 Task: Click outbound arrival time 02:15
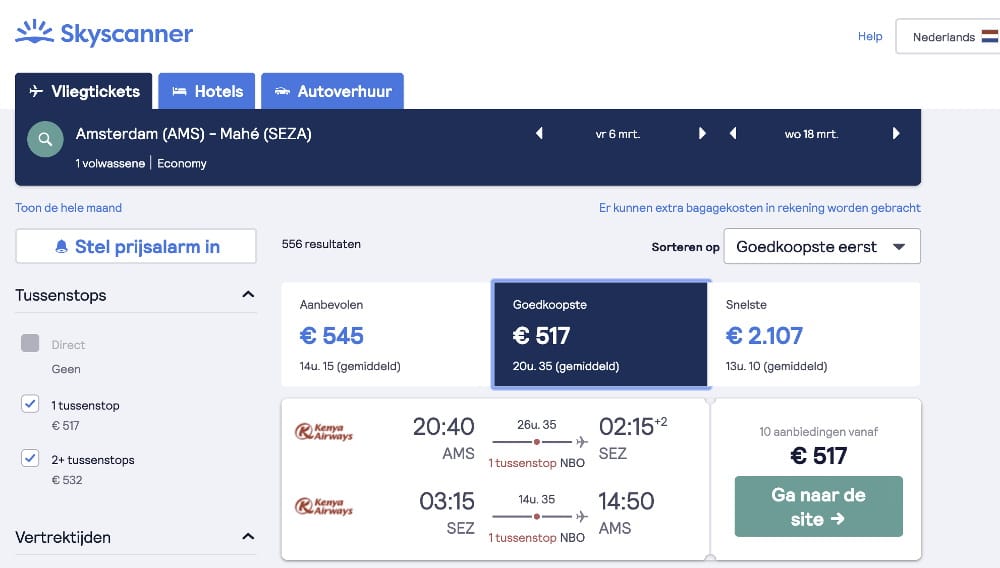[626, 426]
